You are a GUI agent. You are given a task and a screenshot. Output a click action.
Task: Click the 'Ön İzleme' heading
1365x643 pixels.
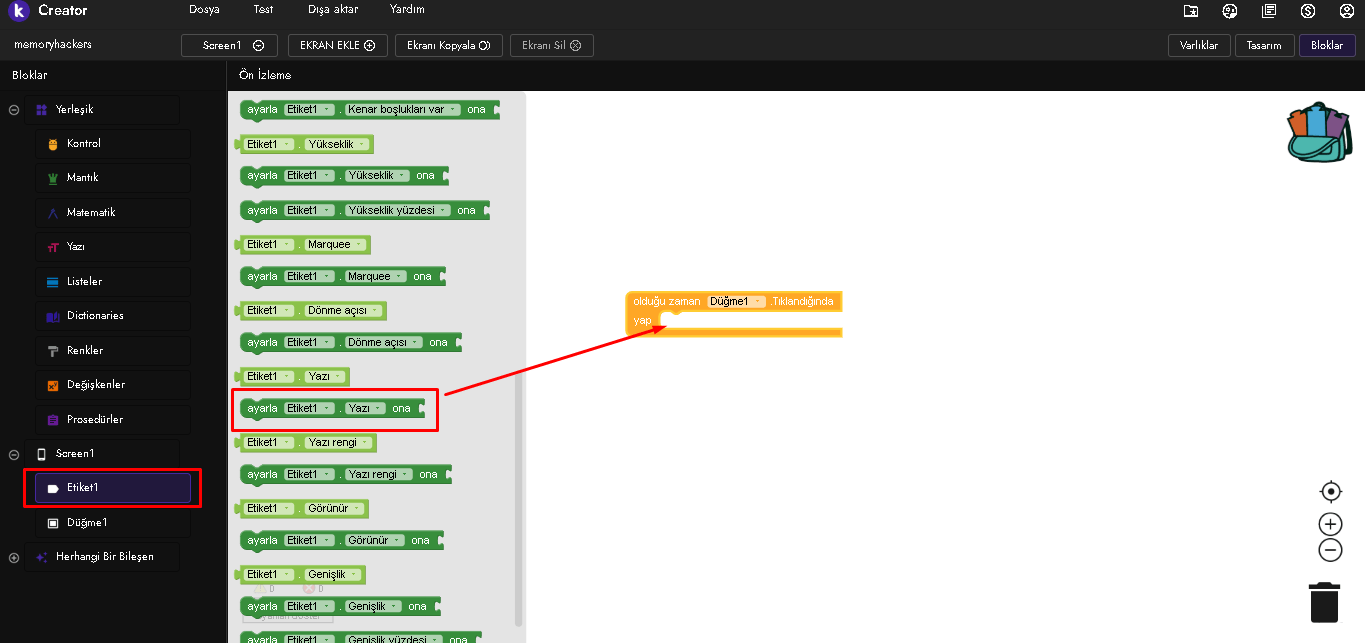click(265, 75)
